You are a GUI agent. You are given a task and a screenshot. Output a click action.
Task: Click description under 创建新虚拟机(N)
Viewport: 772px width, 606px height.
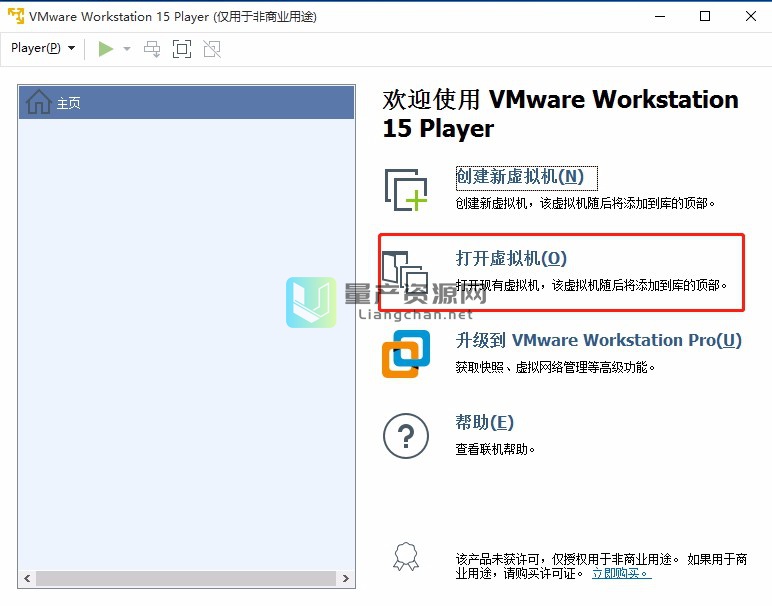[585, 203]
